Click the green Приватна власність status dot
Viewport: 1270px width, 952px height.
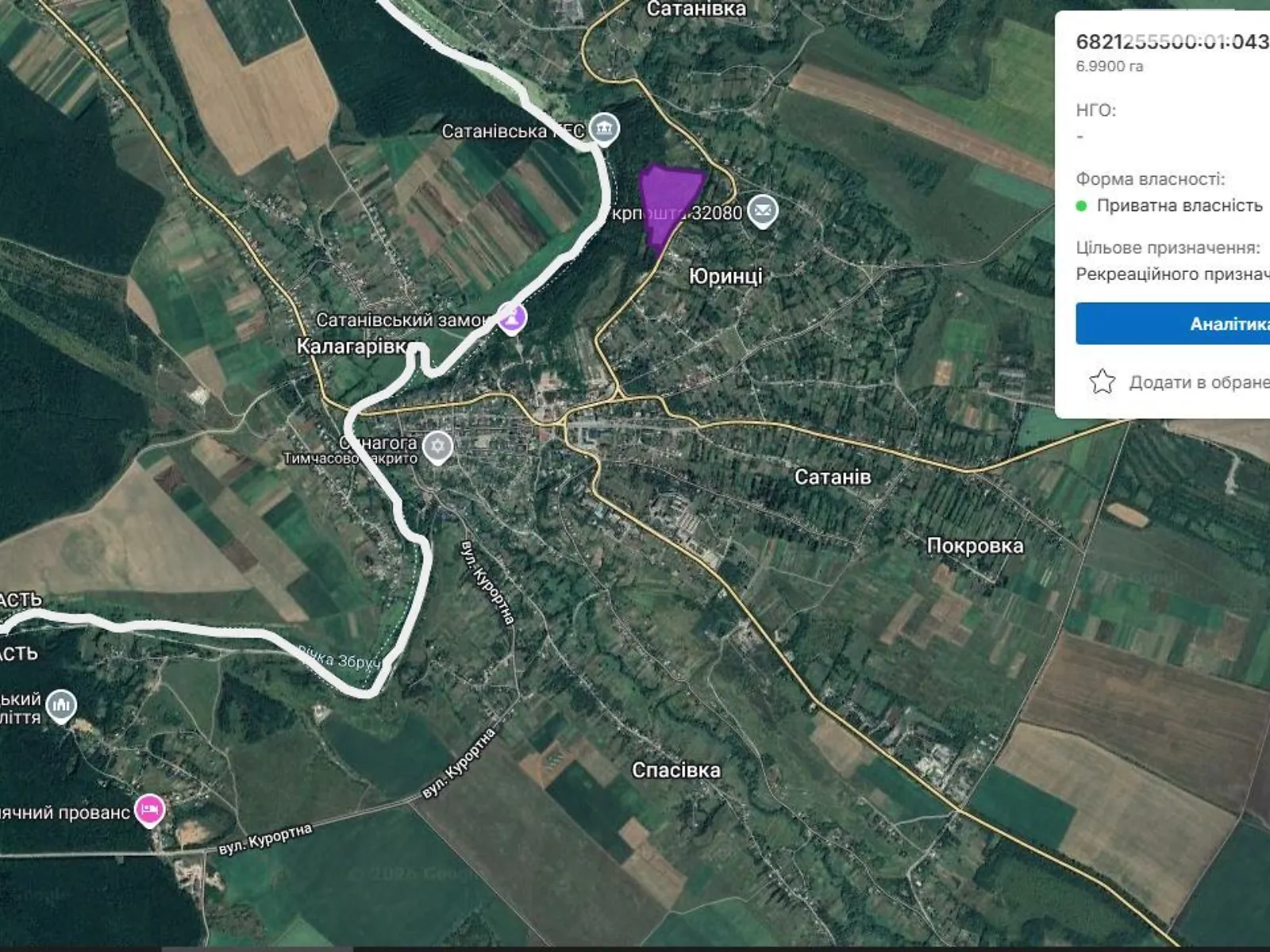[1081, 206]
